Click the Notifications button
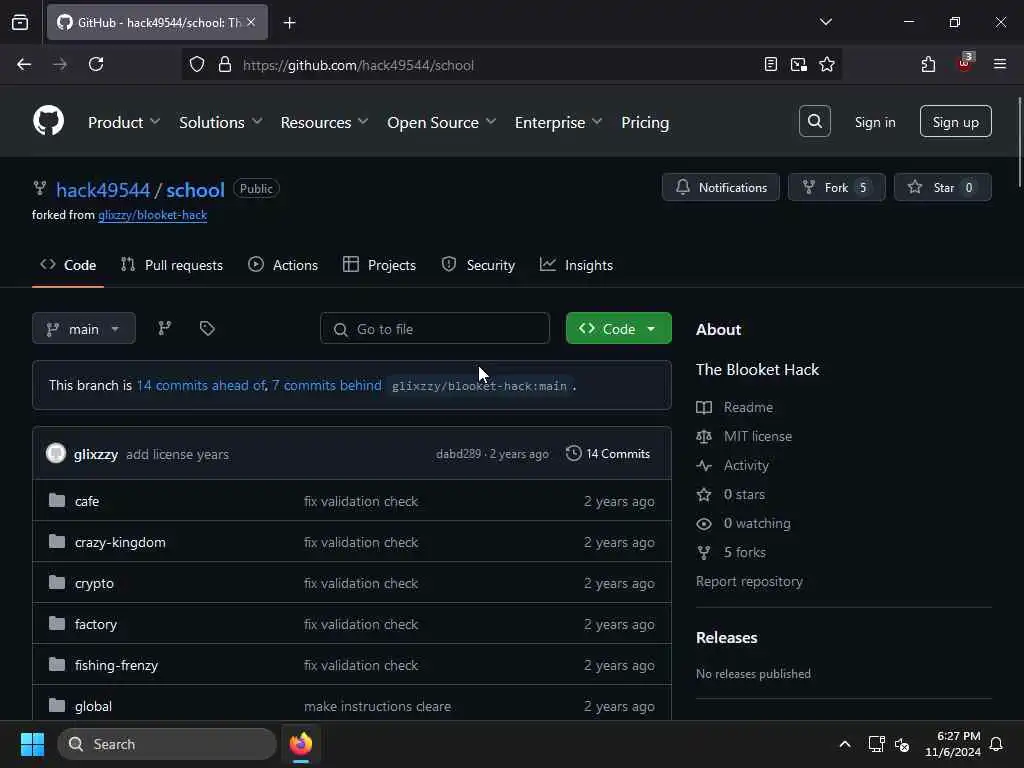The width and height of the screenshot is (1024, 768). click(720, 187)
